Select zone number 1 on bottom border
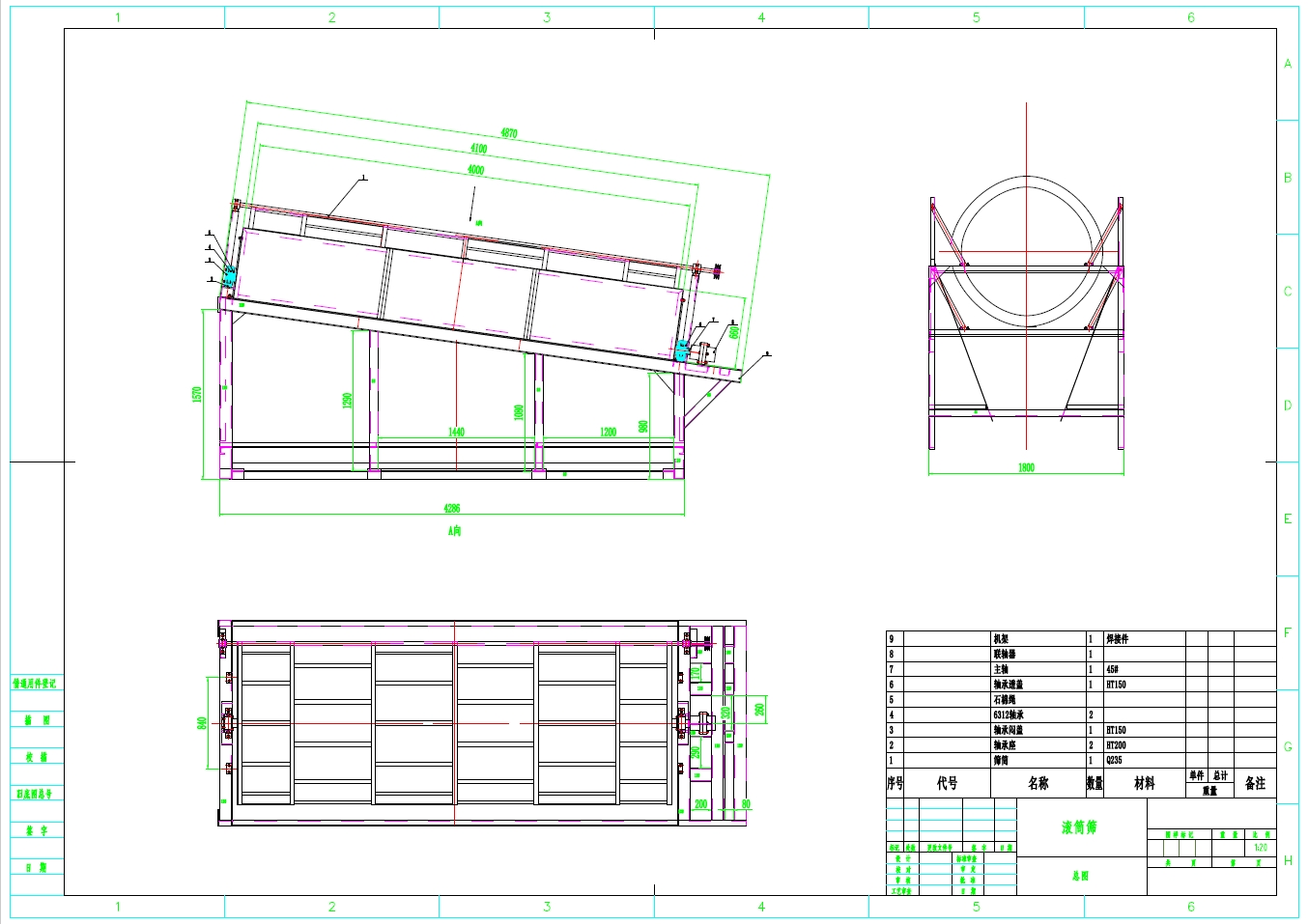The height and width of the screenshot is (924, 1308). tap(118, 907)
